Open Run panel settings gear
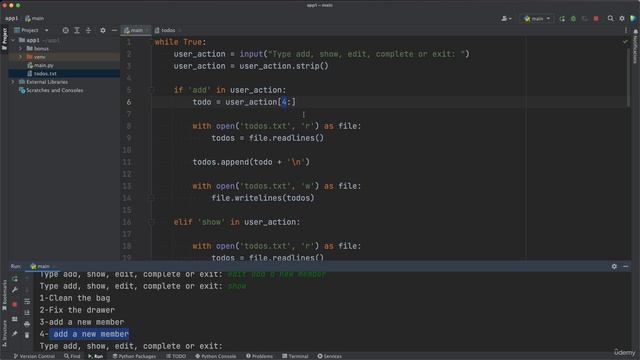Image resolution: width=640 pixels, height=360 pixels. 614,266
